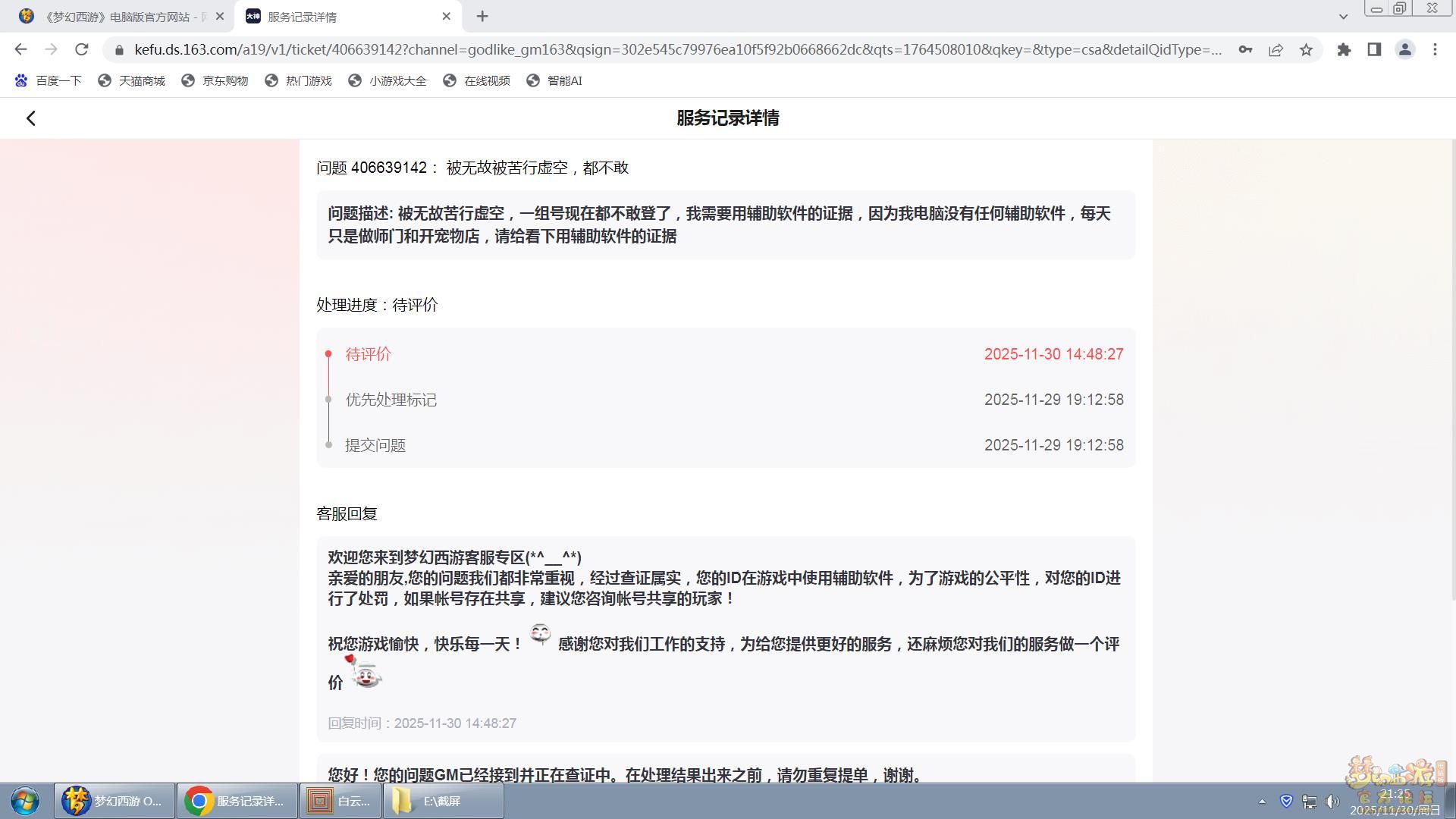Open the Chrome profile avatar
Screen dimensions: 1456x819
(x=1404, y=49)
